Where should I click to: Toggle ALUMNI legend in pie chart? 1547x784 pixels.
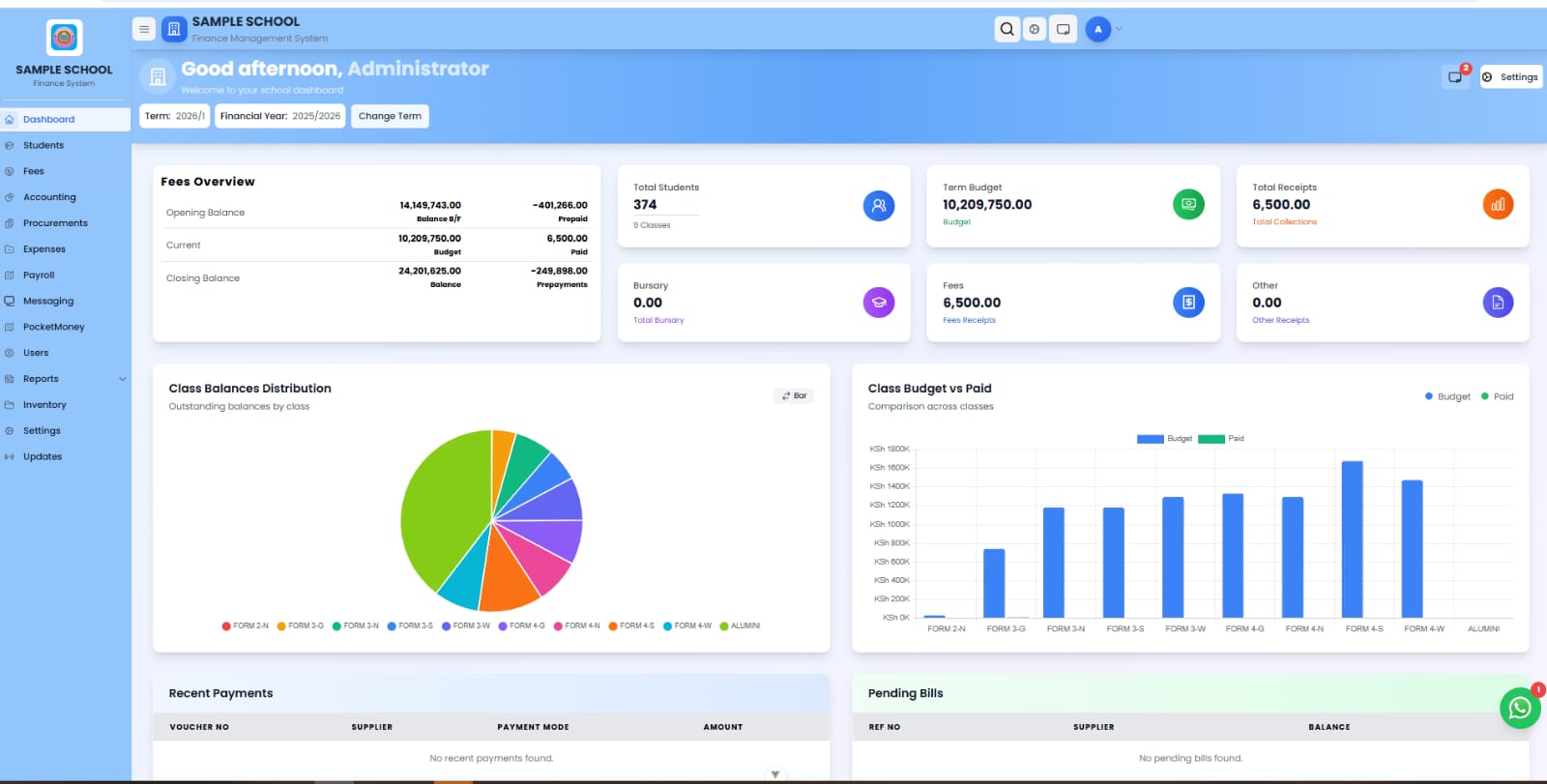740,626
